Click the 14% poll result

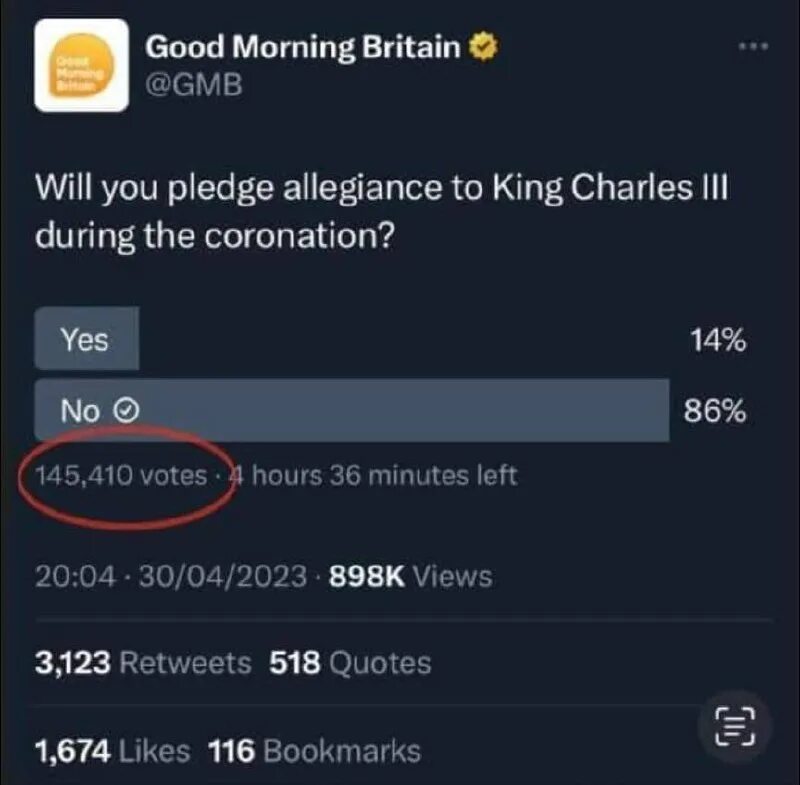[717, 340]
